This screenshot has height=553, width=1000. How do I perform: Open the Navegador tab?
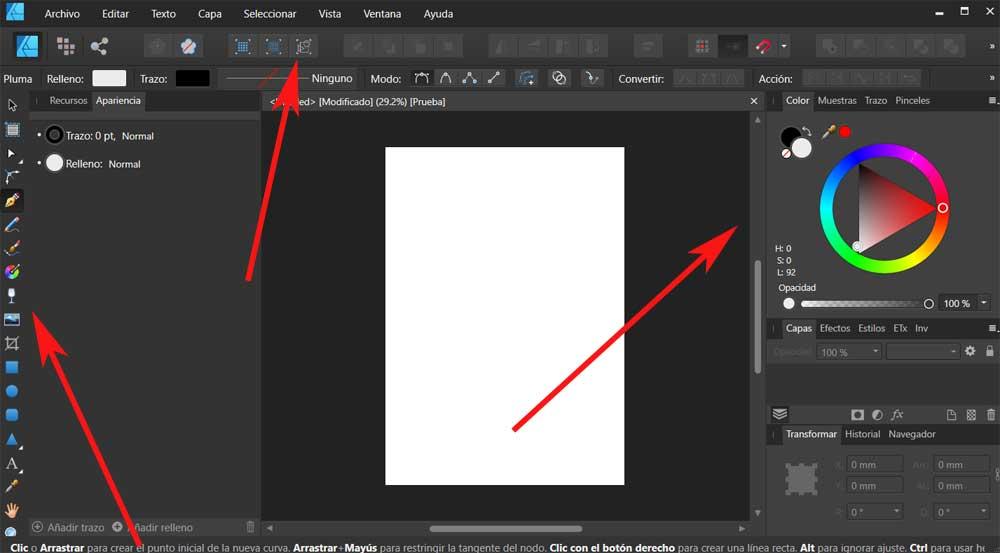[912, 434]
